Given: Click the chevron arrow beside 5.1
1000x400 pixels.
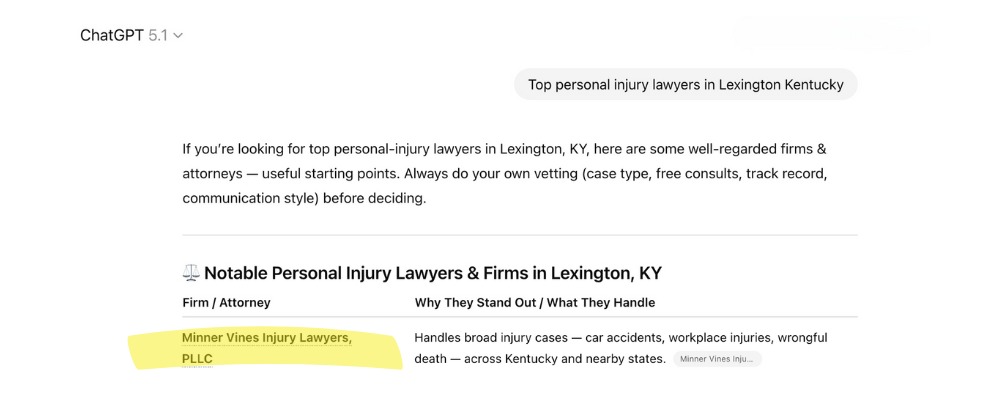Looking at the screenshot, I should 178,36.
